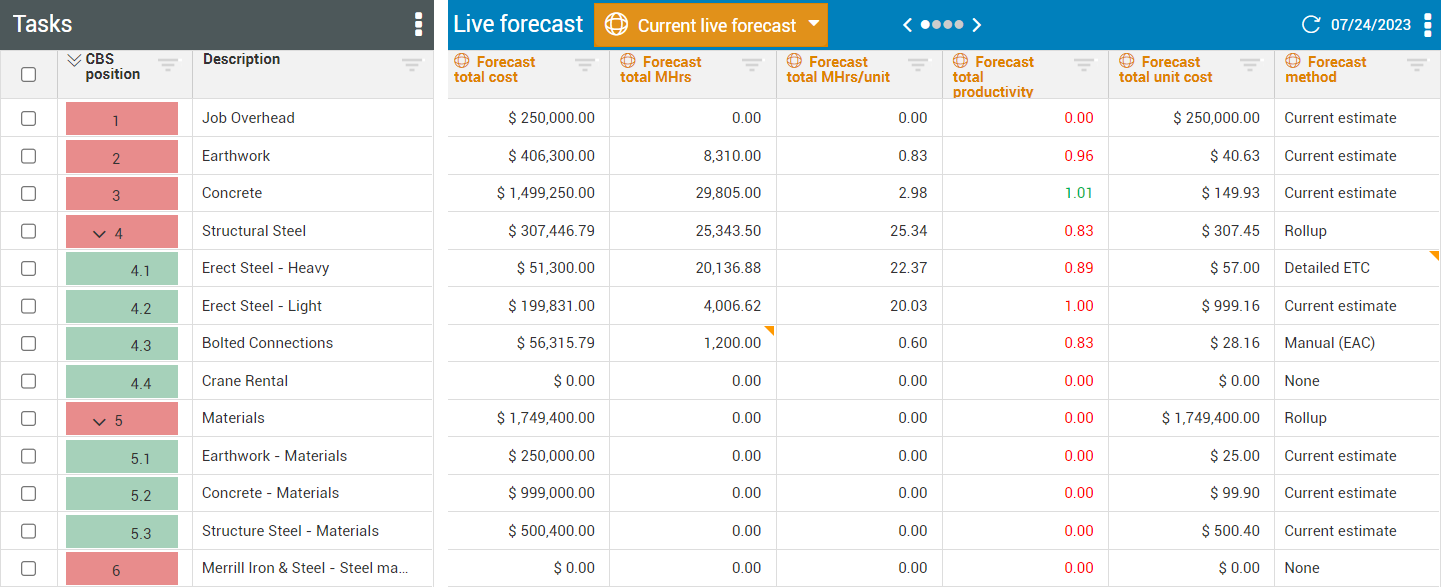Tick the checkbox for the Earthwork row

[x=28, y=156]
